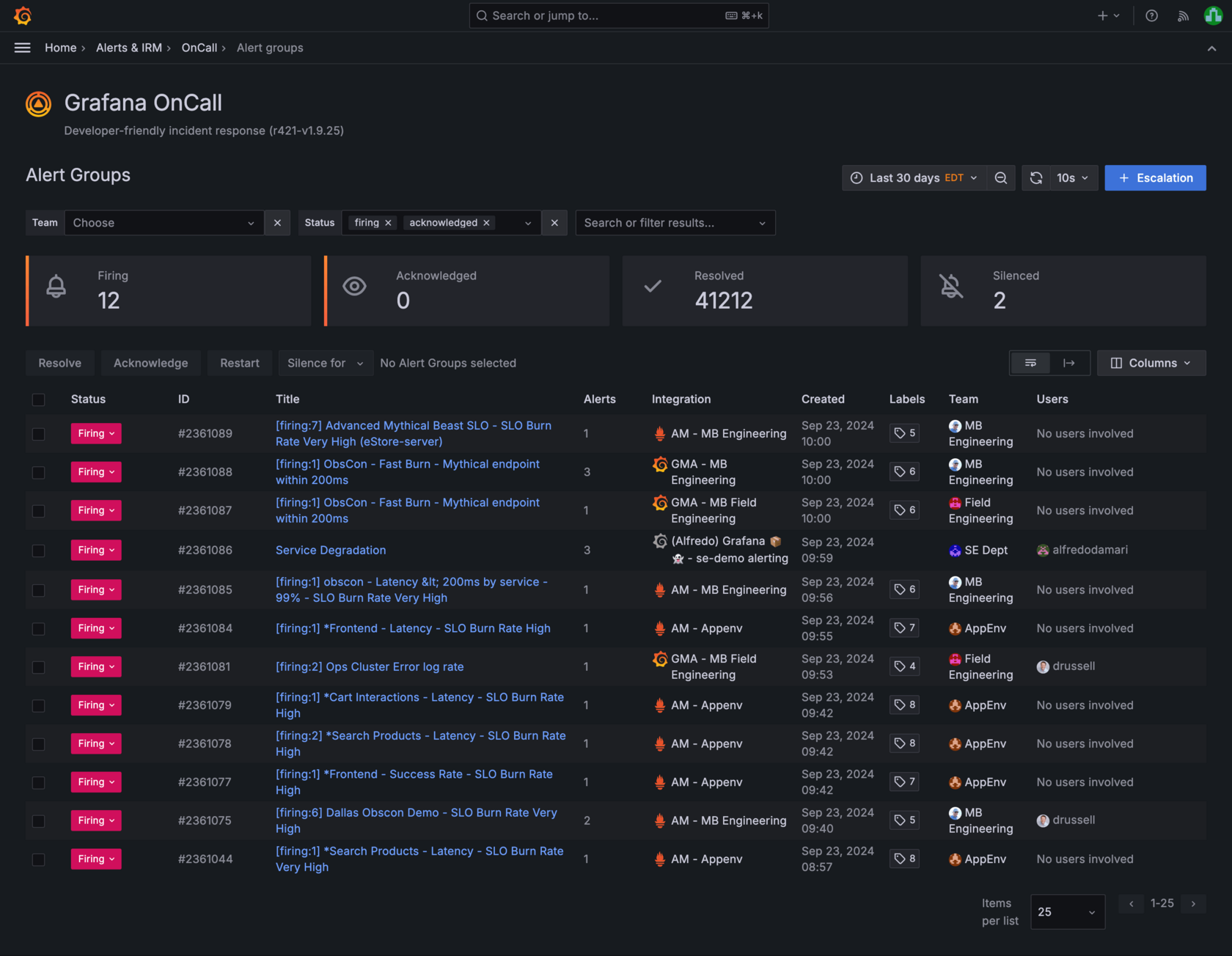Viewport: 1232px width, 956px height.
Task: Select checkbox for alert #2361087
Action: (x=39, y=511)
